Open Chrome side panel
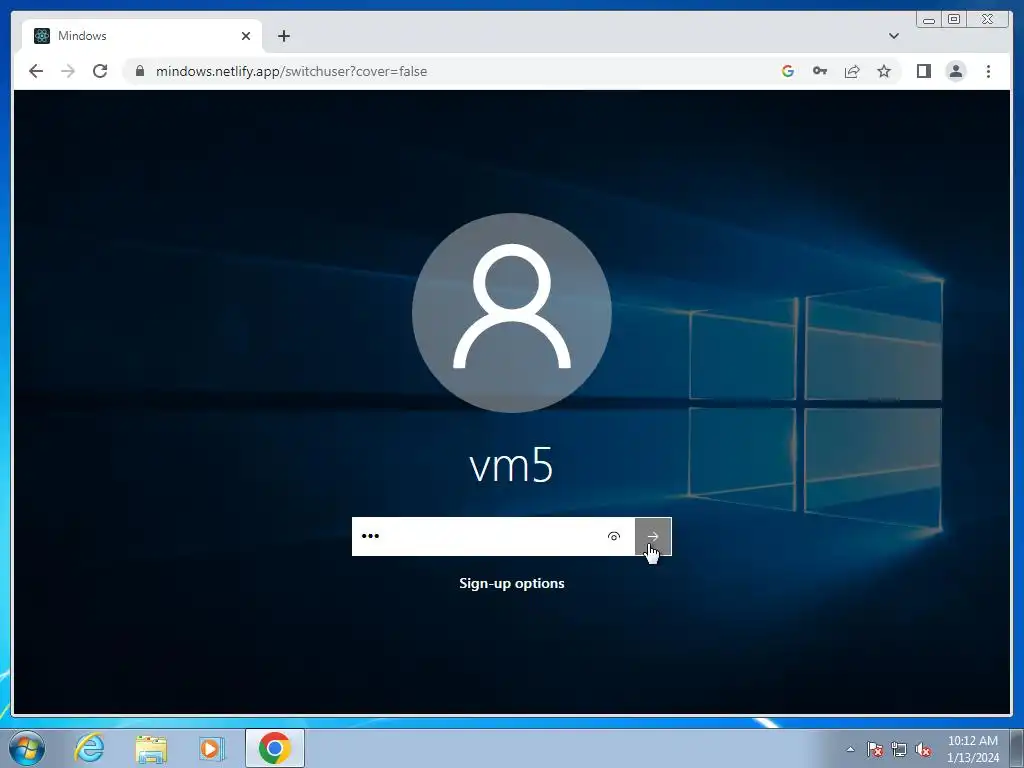Viewport: 1024px width, 768px height. tap(923, 71)
